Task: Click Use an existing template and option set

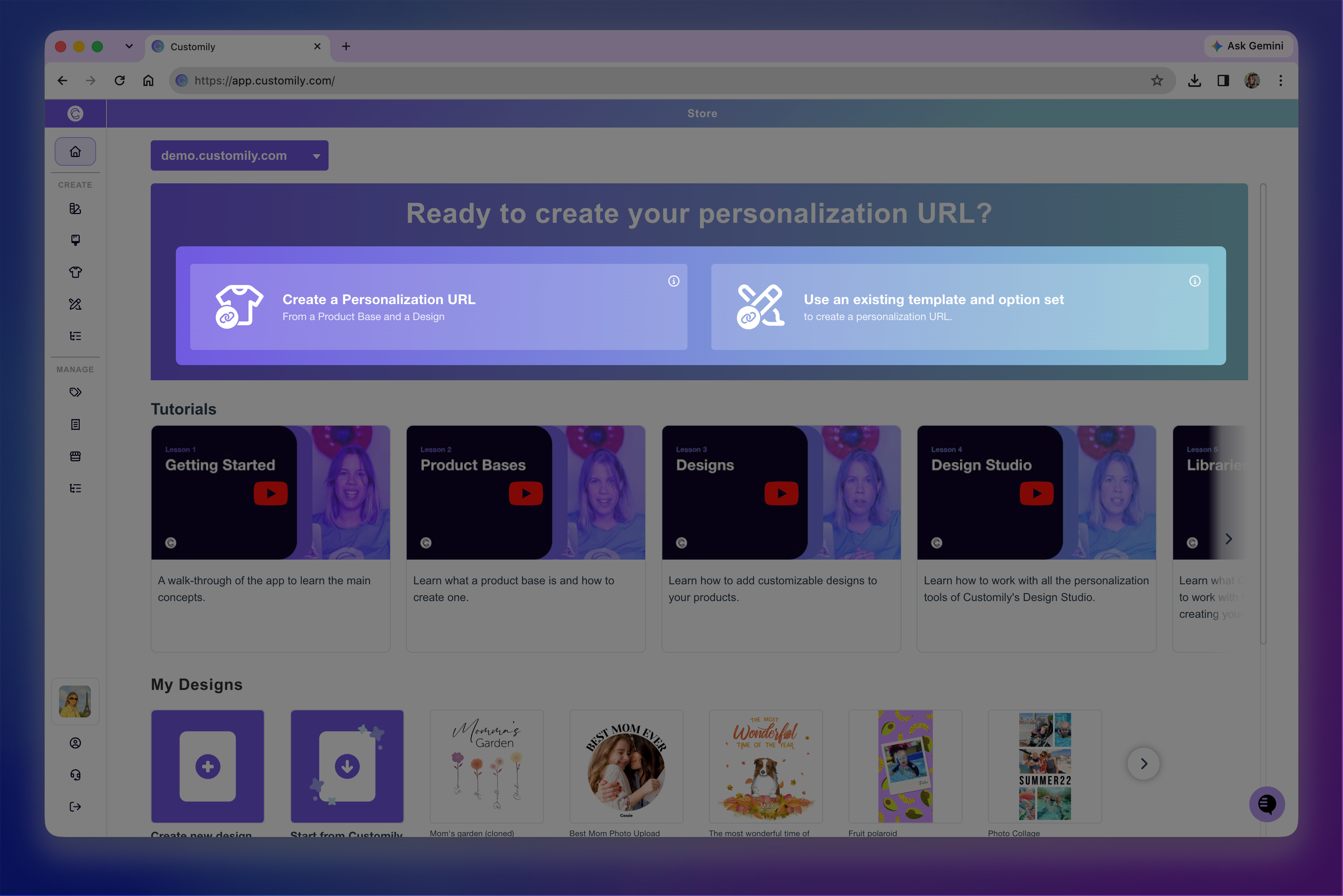Action: pos(960,307)
